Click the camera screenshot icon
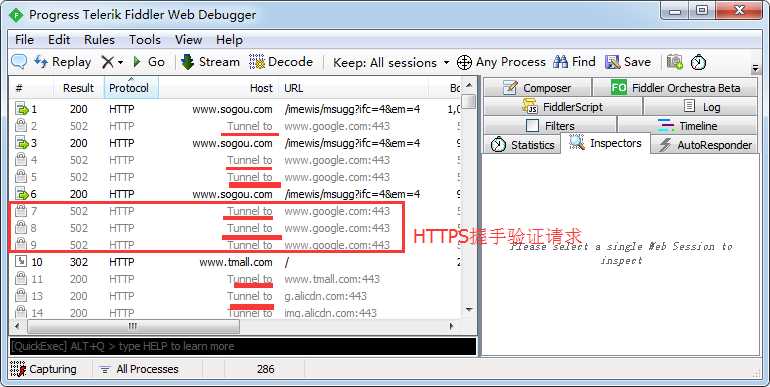The width and height of the screenshot is (770, 387). [675, 62]
